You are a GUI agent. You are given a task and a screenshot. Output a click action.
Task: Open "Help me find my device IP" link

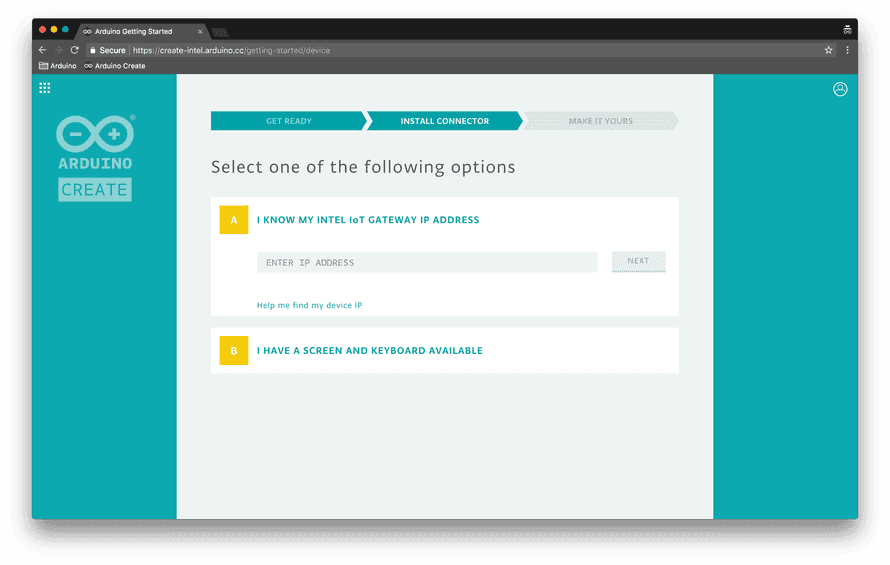309,305
